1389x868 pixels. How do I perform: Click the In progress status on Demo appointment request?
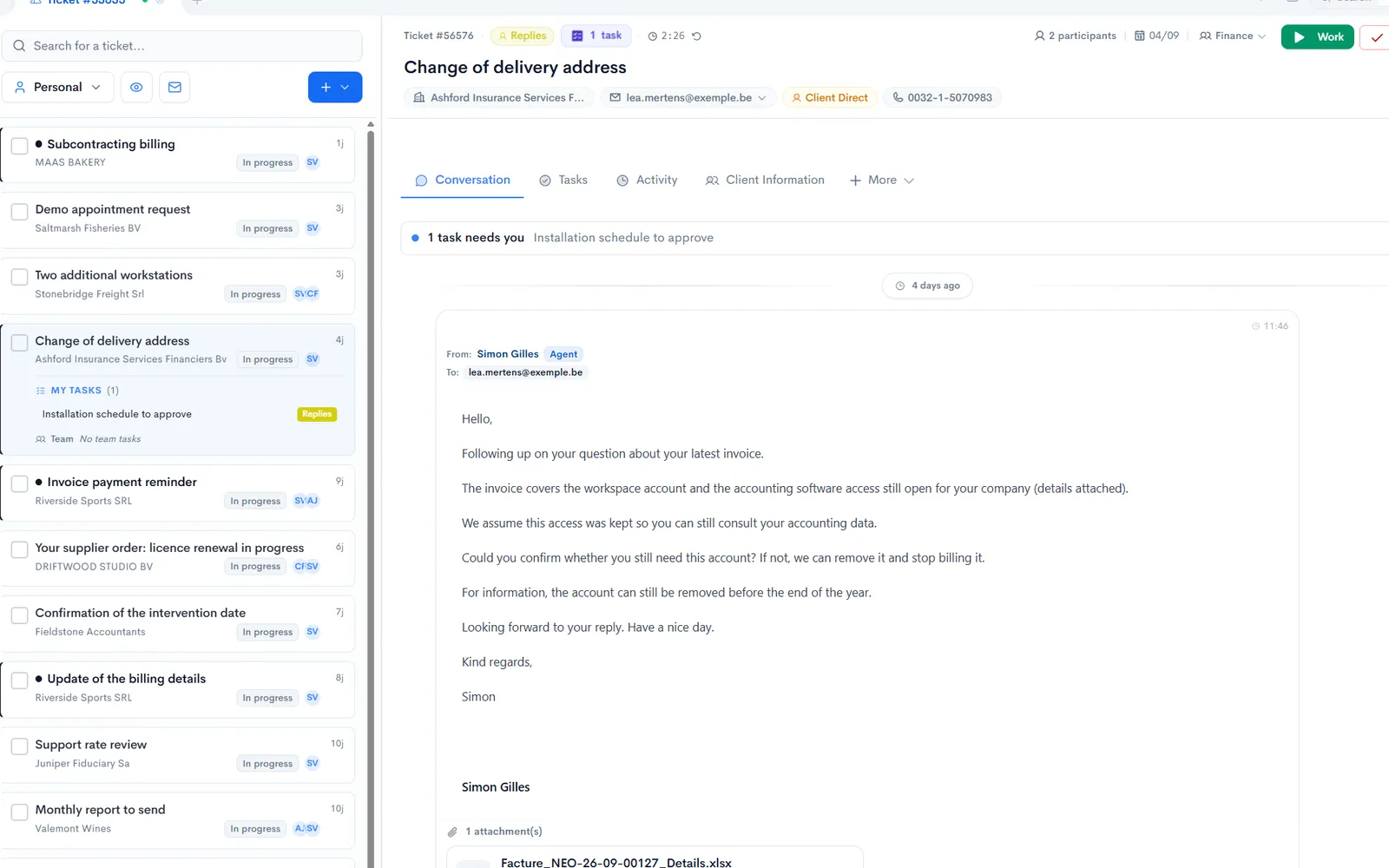tap(267, 228)
